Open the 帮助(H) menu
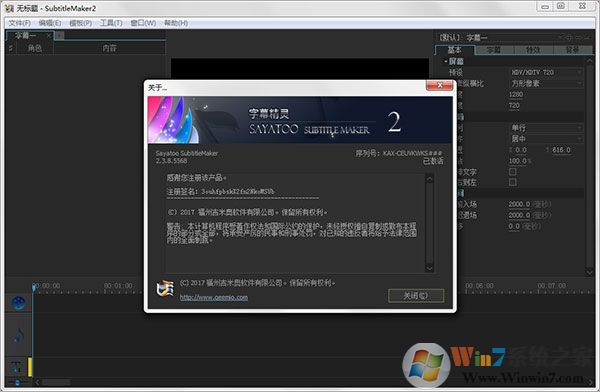 [x=176, y=23]
